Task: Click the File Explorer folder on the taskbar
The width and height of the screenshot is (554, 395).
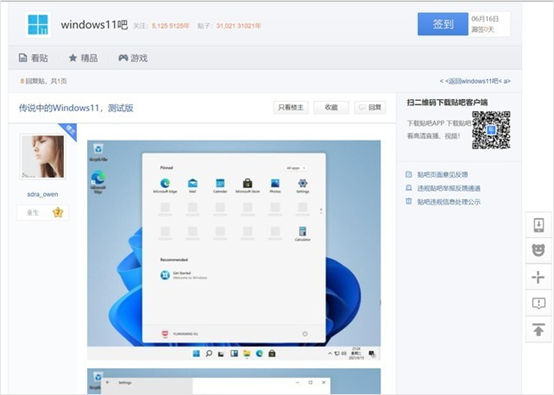Action: pyautogui.click(x=247, y=353)
